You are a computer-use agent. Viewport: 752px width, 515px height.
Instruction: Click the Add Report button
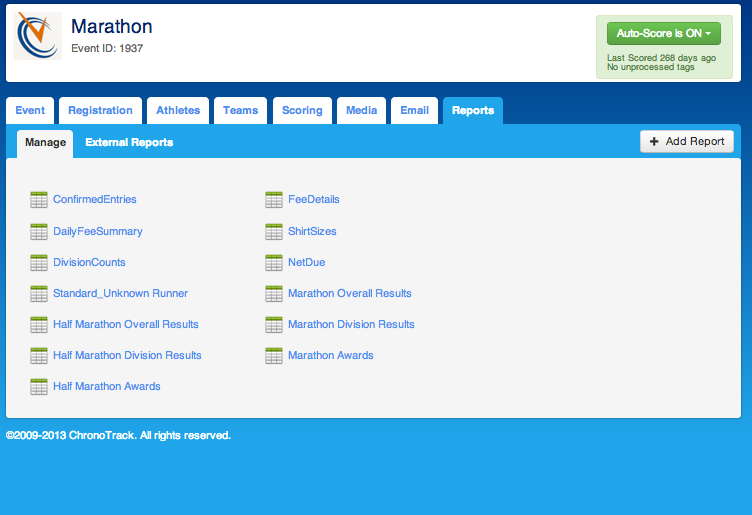687,141
